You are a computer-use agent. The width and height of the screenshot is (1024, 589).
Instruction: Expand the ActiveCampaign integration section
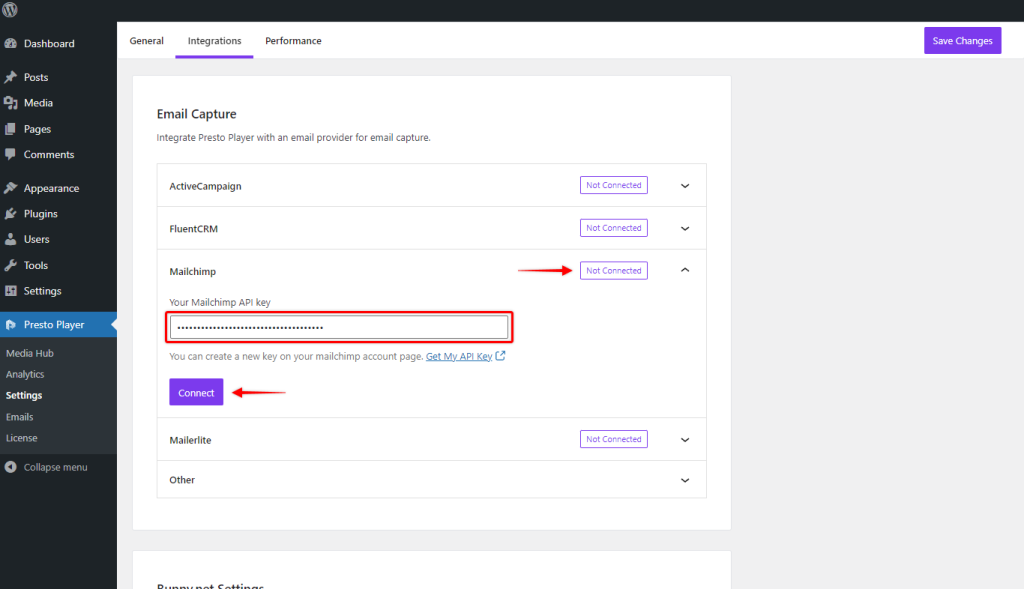click(685, 184)
